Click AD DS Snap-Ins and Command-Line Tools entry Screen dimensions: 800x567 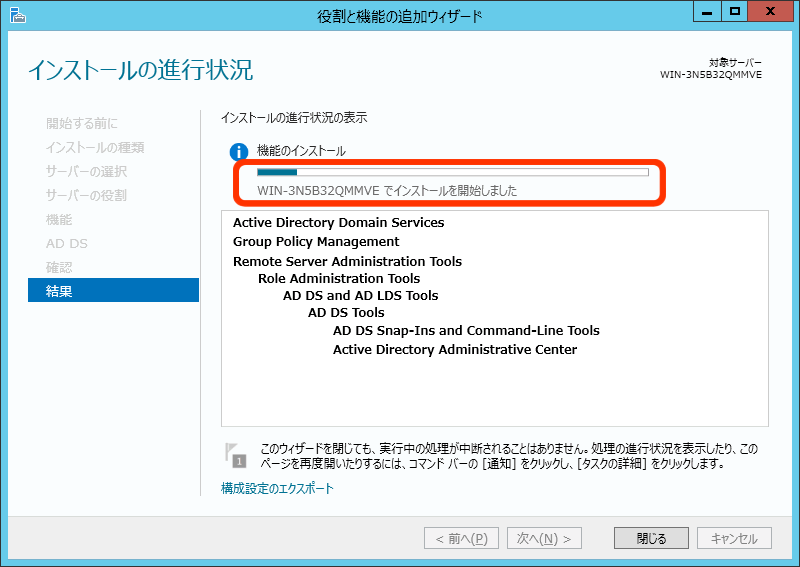[x=466, y=331]
